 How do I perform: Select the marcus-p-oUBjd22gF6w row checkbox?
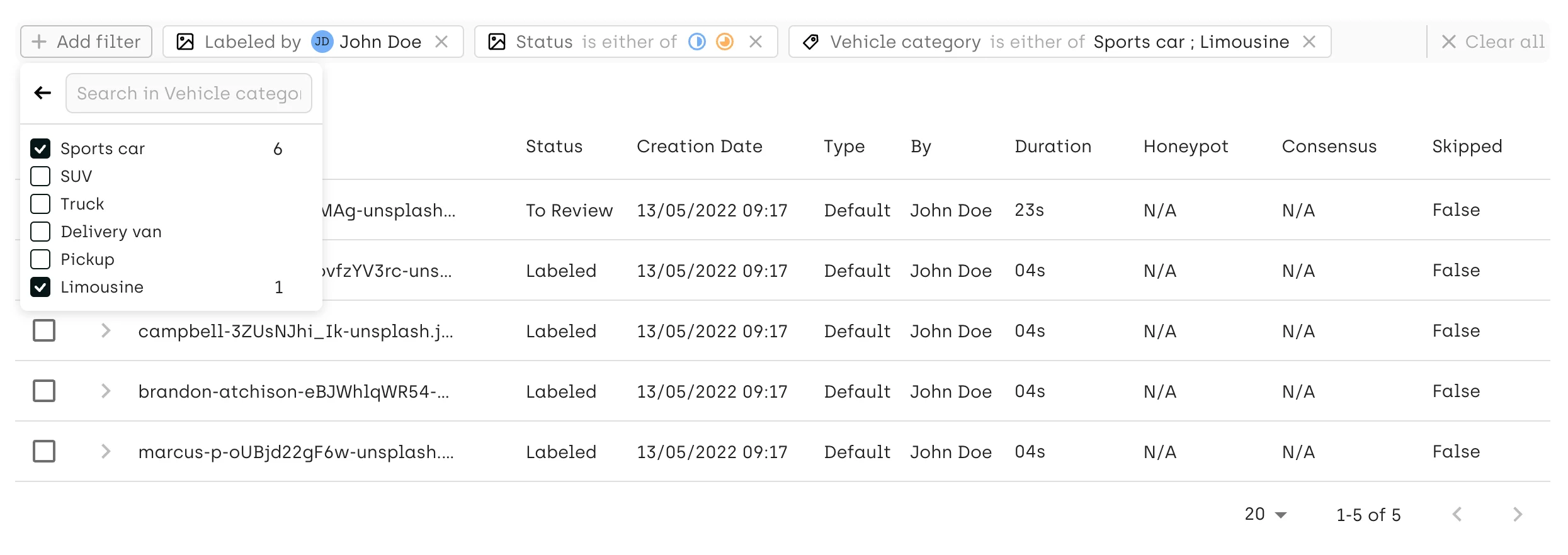pyautogui.click(x=44, y=451)
